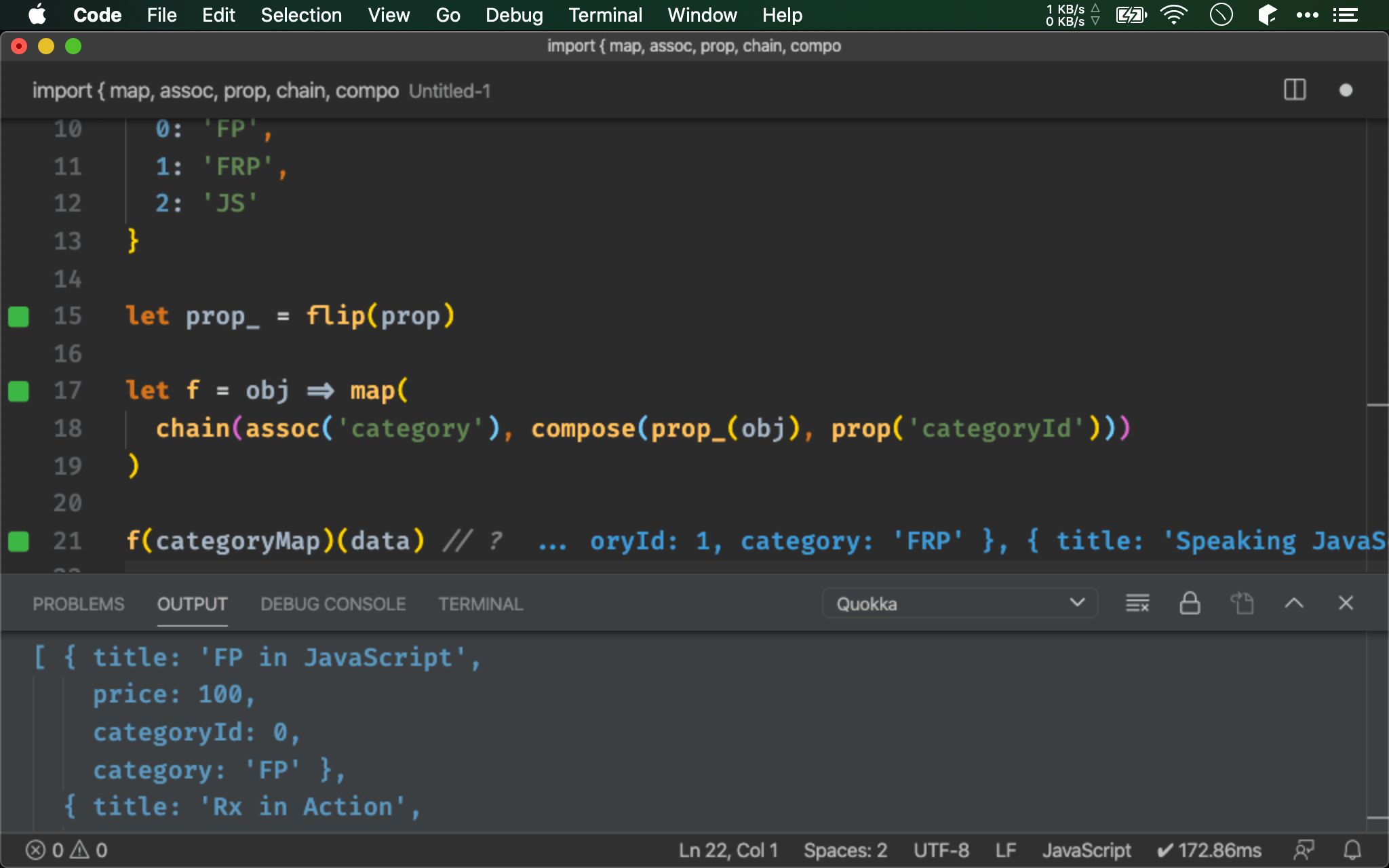Click flip(prop) on line 15
This screenshot has height=868, width=1389.
coord(380,317)
